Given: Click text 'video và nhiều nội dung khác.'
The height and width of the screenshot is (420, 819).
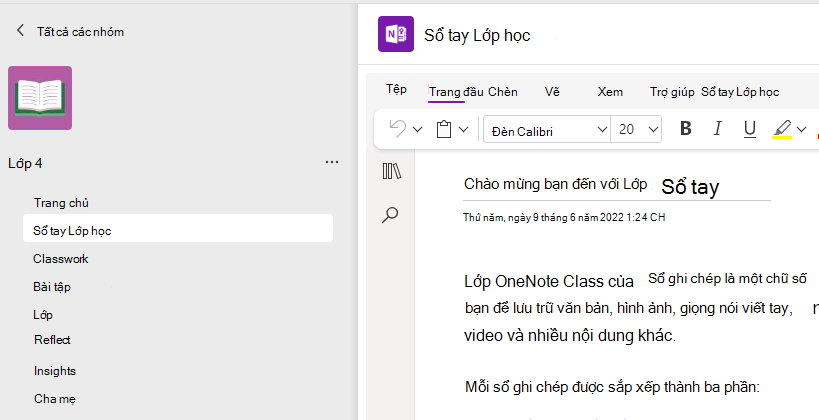Looking at the screenshot, I should click(x=570, y=335).
